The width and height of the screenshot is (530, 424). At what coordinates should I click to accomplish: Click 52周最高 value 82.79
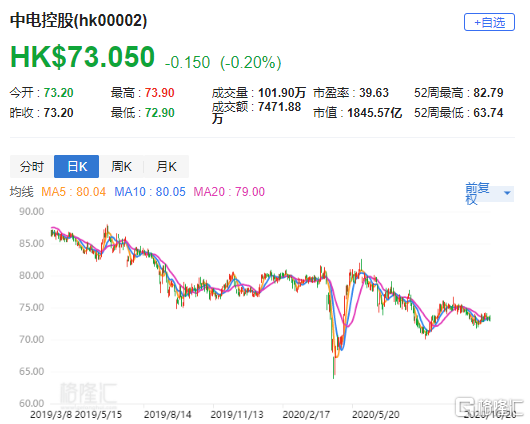tap(488, 93)
